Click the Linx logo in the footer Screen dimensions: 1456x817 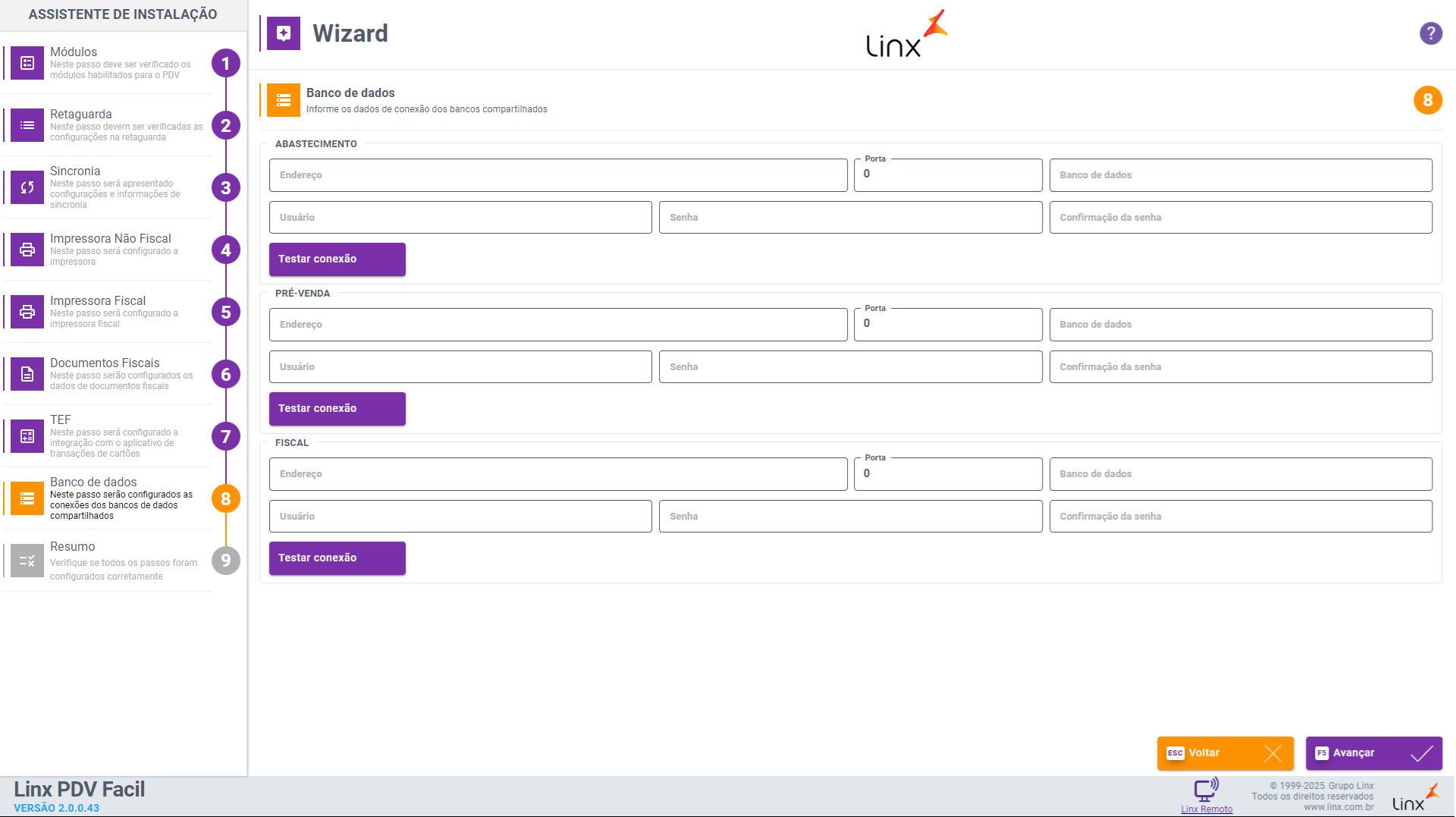pyautogui.click(x=1416, y=798)
